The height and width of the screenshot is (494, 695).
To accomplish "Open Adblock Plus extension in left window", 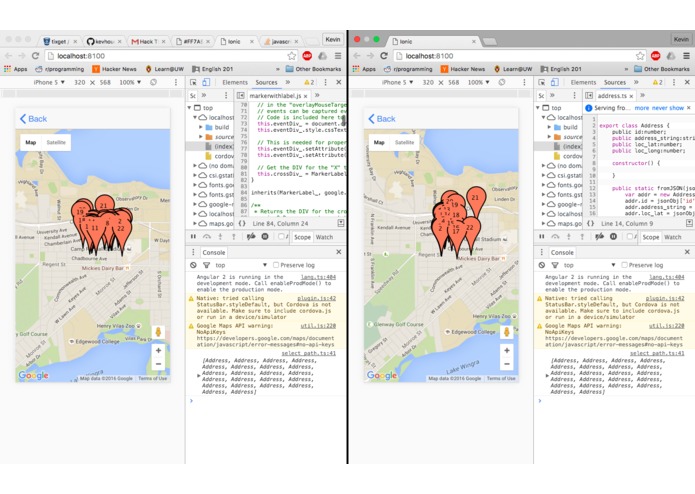I will (x=307, y=56).
